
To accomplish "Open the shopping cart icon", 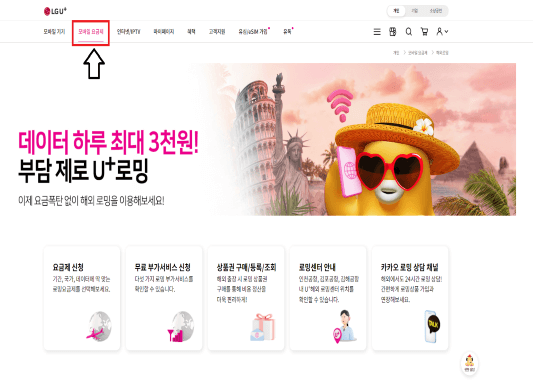I will tap(424, 32).
